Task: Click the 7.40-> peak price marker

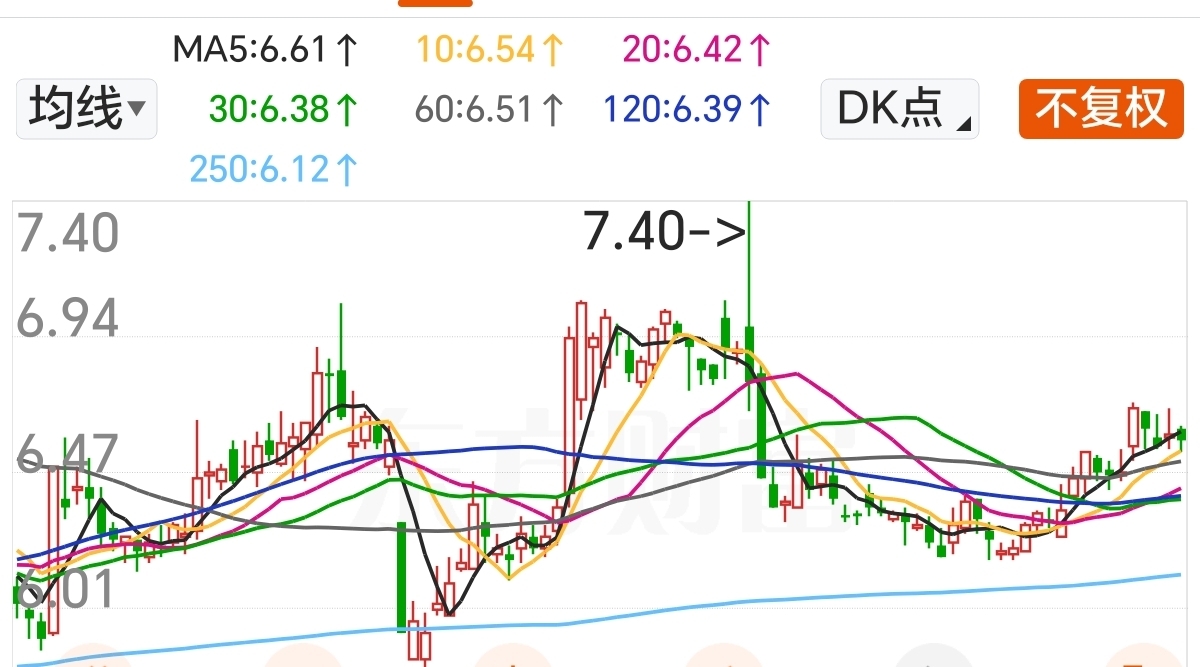Action: coord(665,233)
